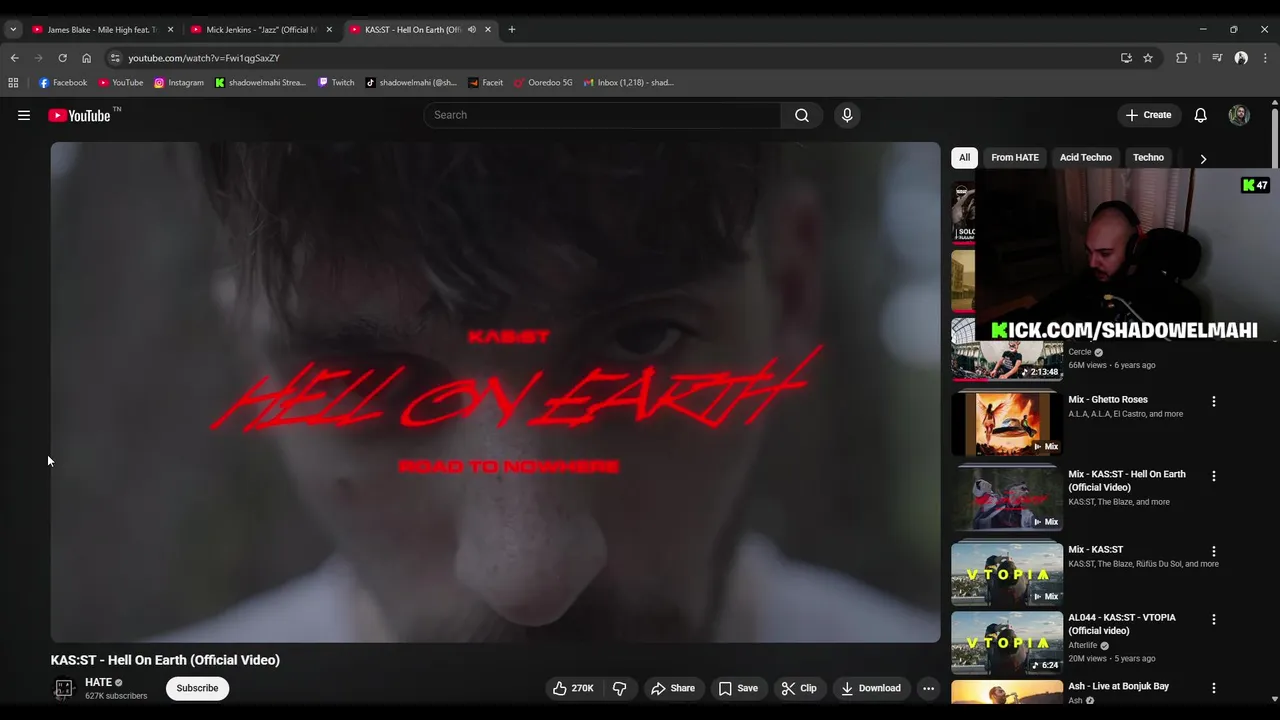
Task: Open options for Ash - Live at Bonjuk Bay
Action: click(1214, 688)
